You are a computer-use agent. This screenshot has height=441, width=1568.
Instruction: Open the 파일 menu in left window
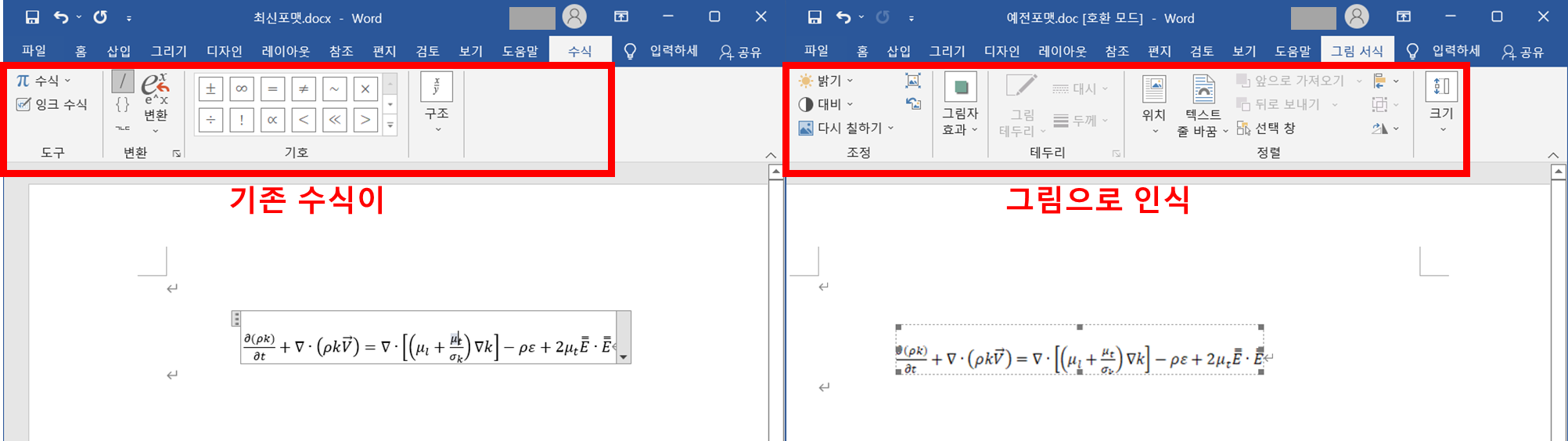coord(34,51)
